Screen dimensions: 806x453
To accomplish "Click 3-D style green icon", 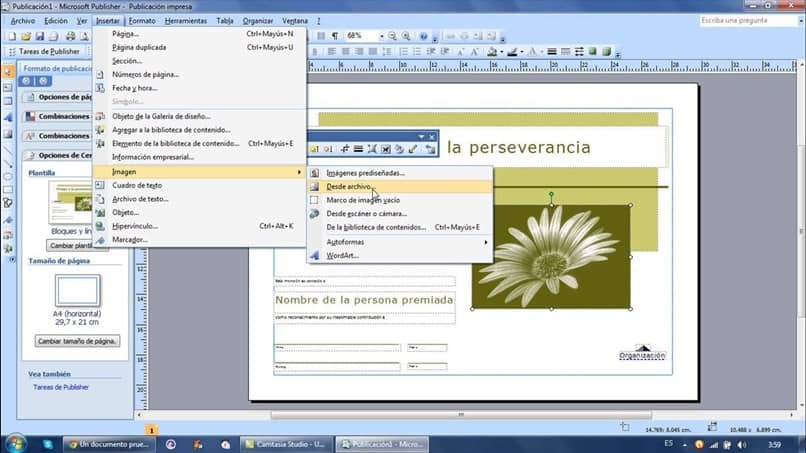I will tap(607, 51).
